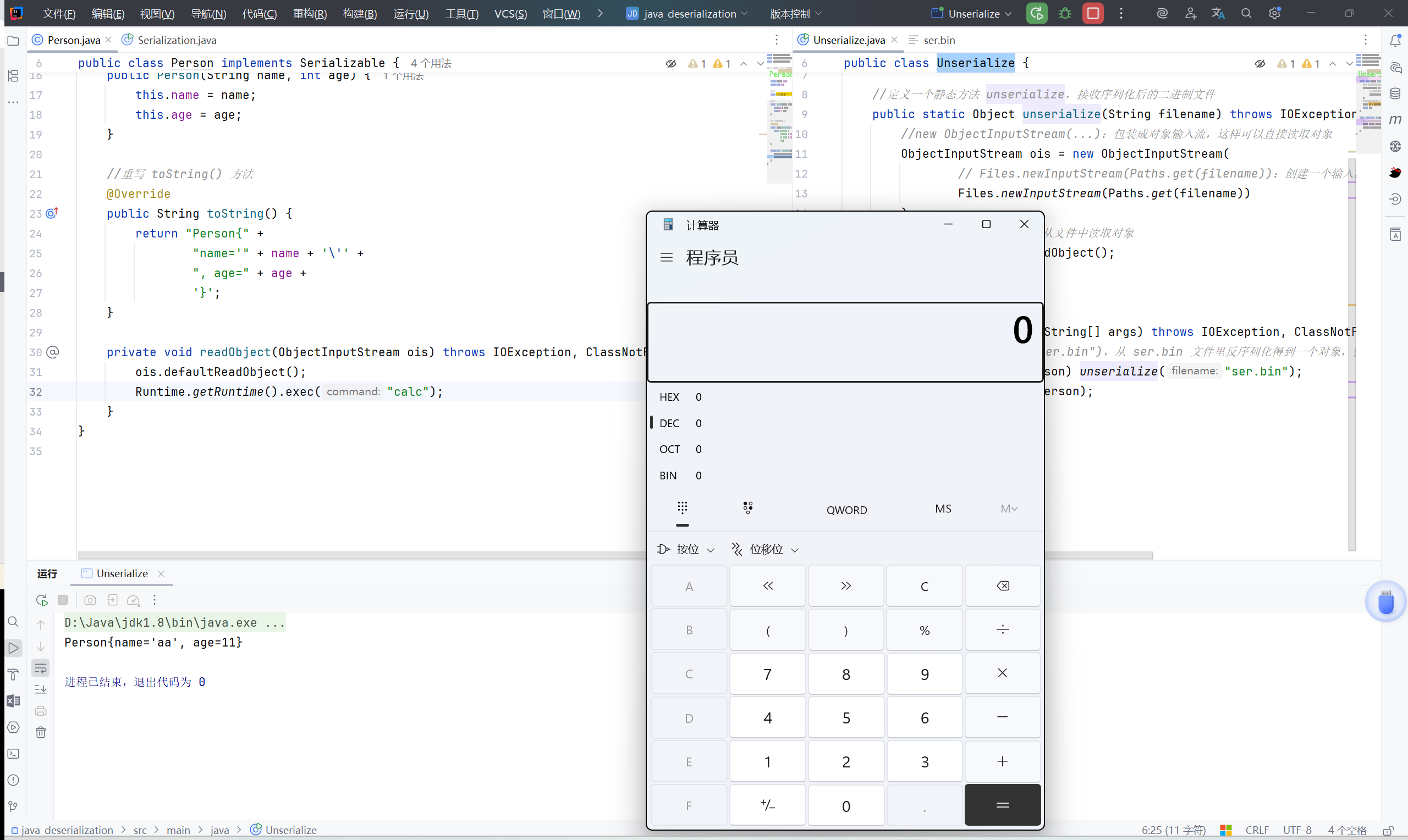Open the 代码(C) menu
The width and height of the screenshot is (1408, 840).
pyautogui.click(x=259, y=14)
